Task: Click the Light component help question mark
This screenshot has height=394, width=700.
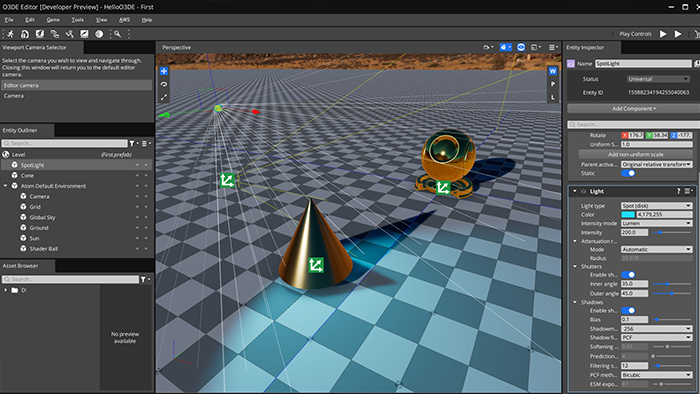Action: pos(679,191)
